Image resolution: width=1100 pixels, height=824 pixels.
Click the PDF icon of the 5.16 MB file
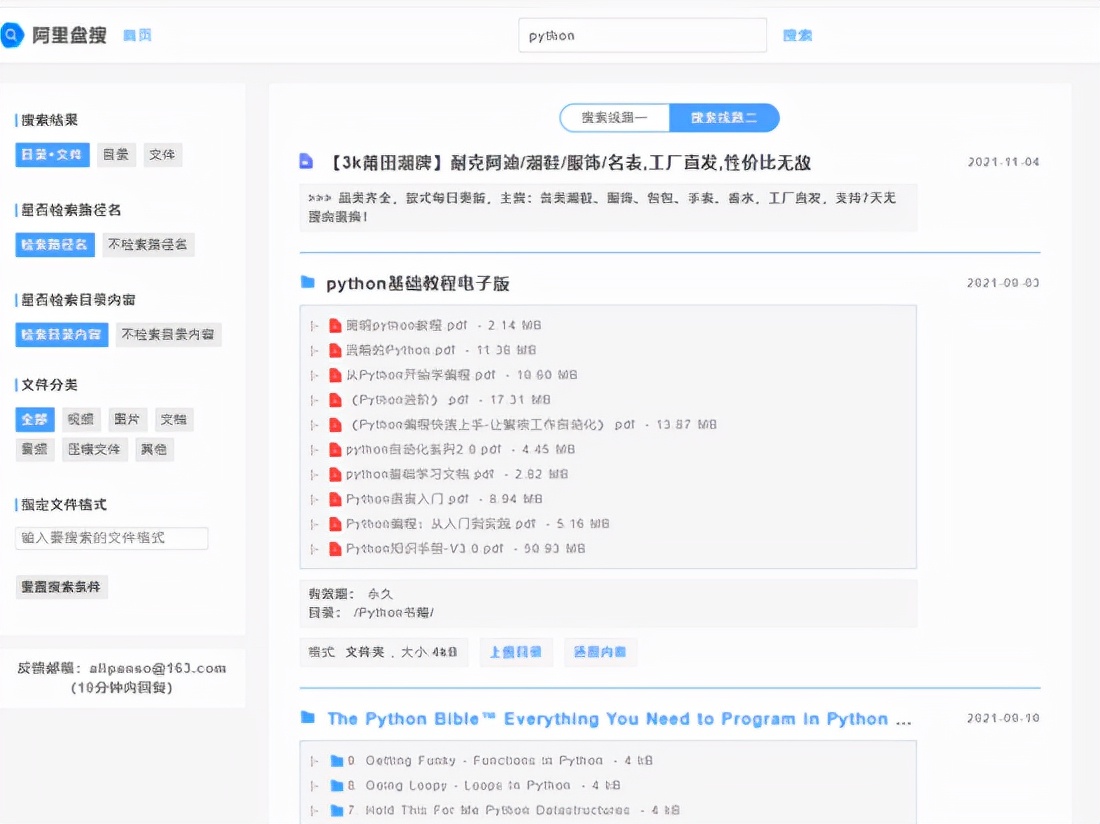coord(335,524)
